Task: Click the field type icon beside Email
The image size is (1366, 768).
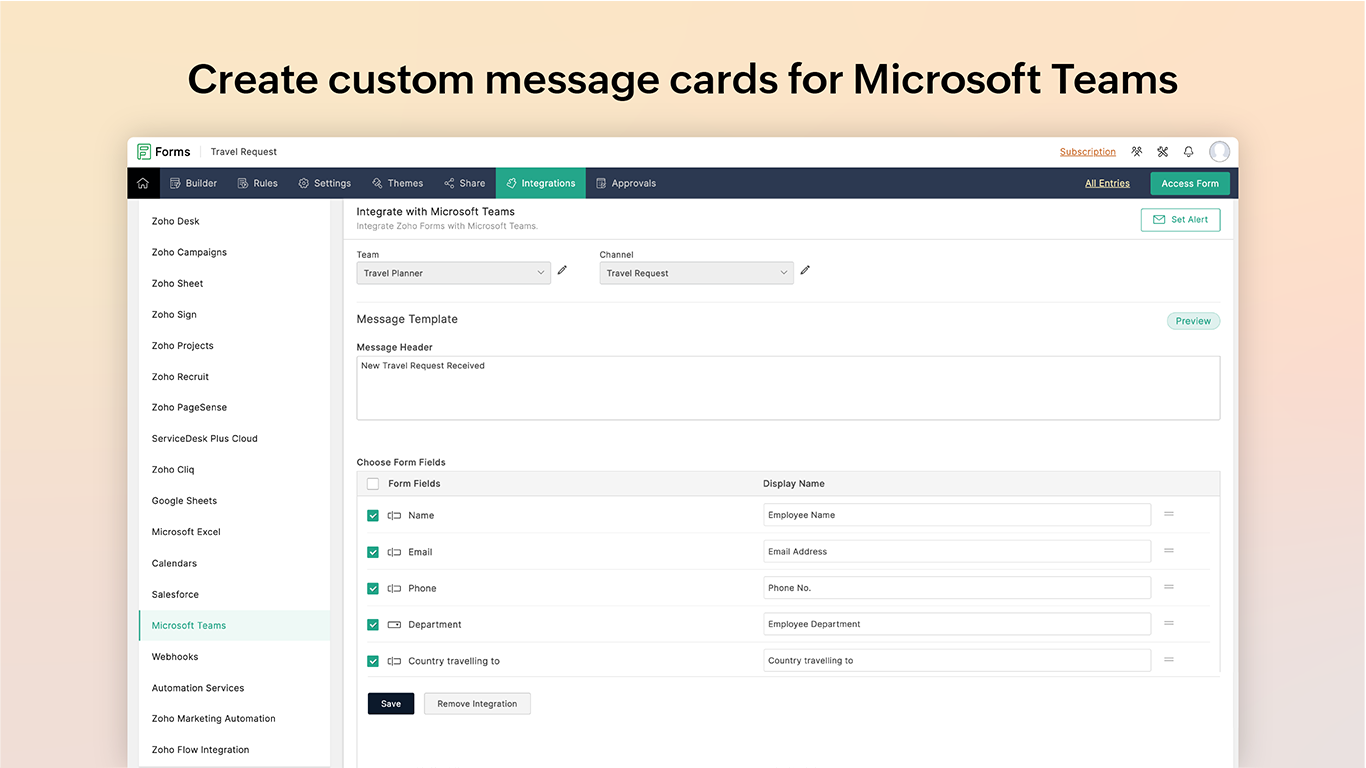Action: (x=394, y=552)
